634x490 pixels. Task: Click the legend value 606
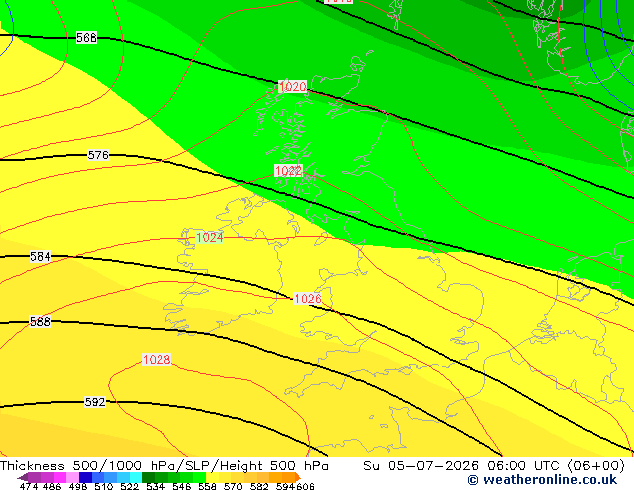point(304,486)
